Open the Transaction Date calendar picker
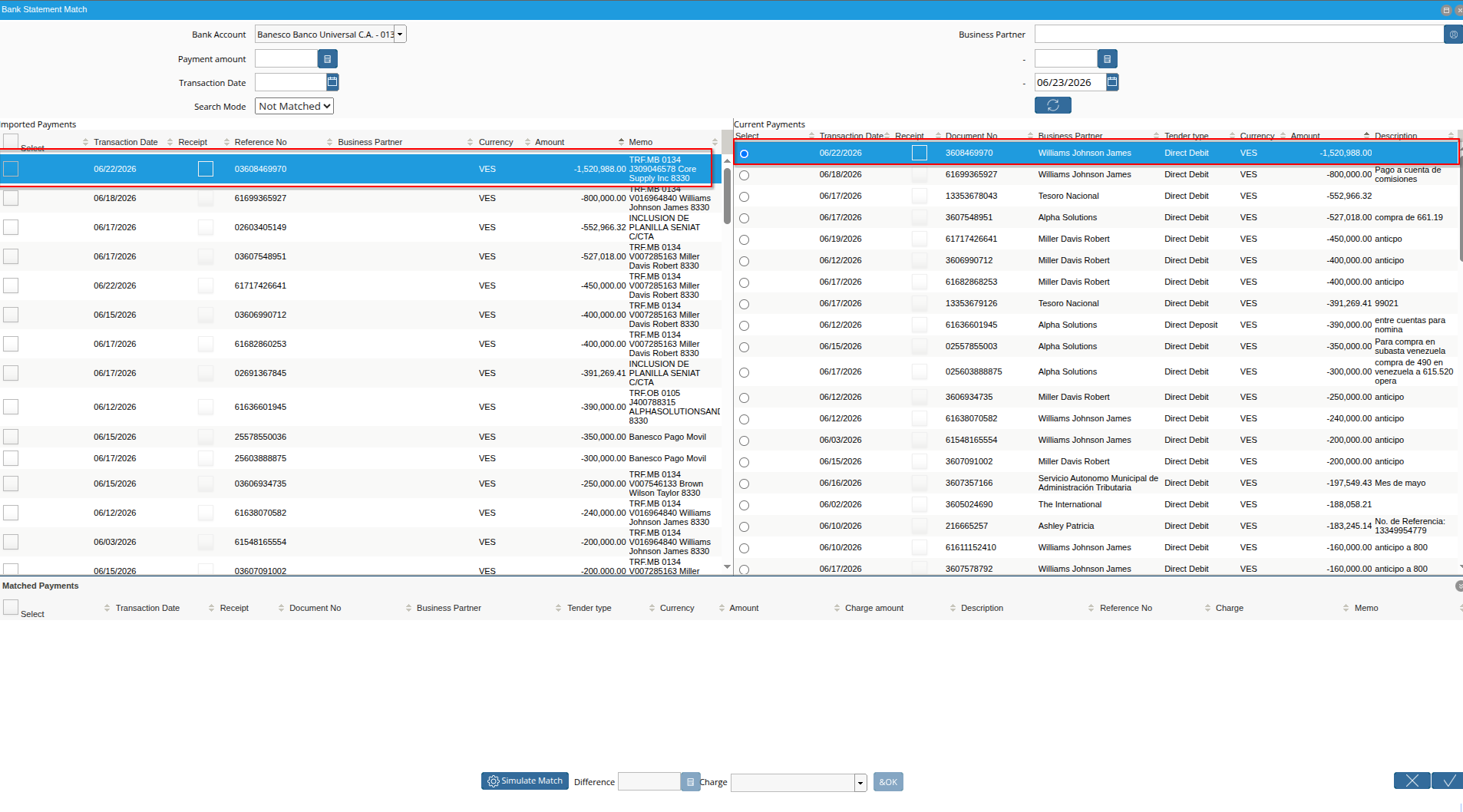 point(332,82)
